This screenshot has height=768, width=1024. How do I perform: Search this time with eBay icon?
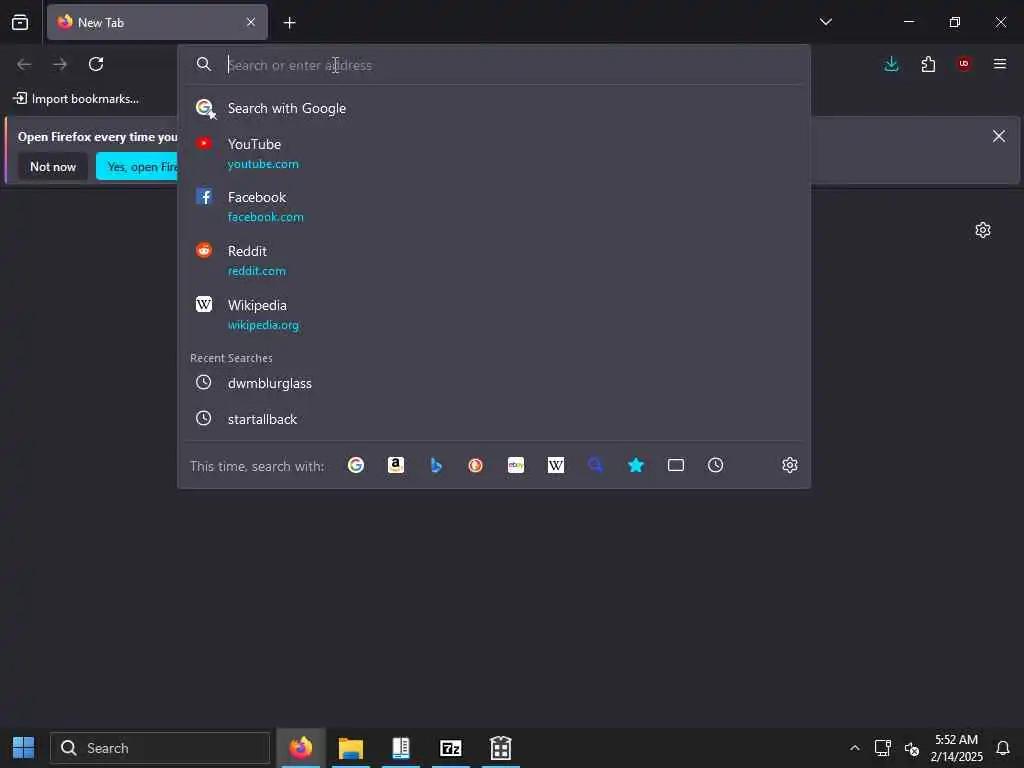pos(516,465)
